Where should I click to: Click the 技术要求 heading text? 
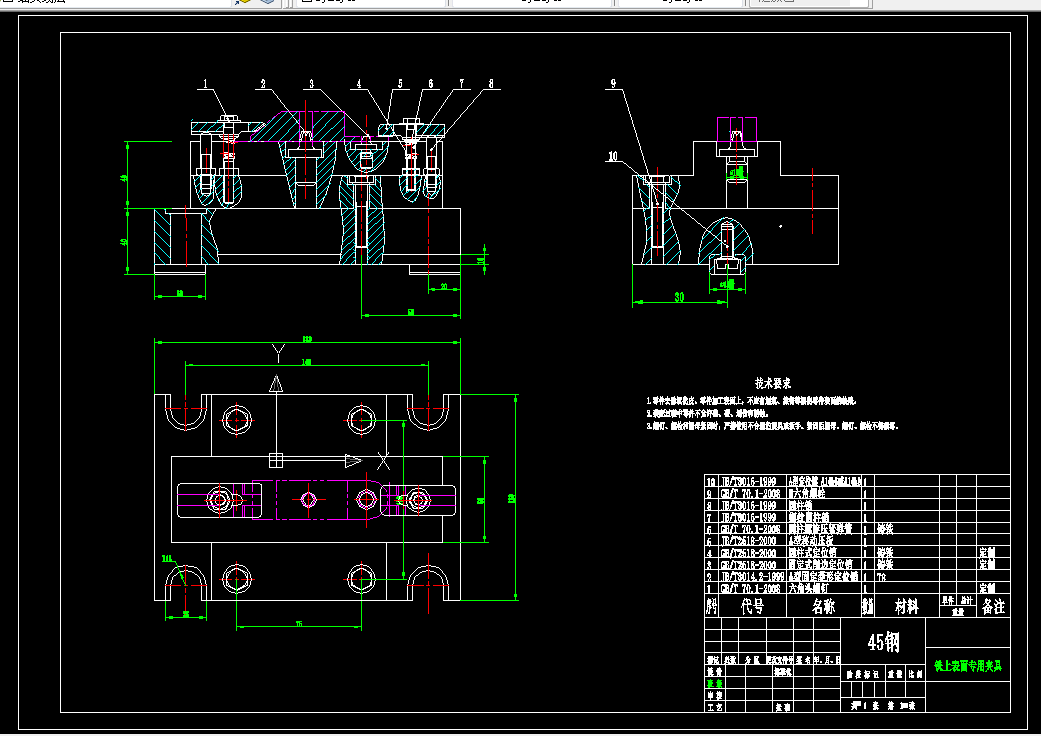pos(773,383)
